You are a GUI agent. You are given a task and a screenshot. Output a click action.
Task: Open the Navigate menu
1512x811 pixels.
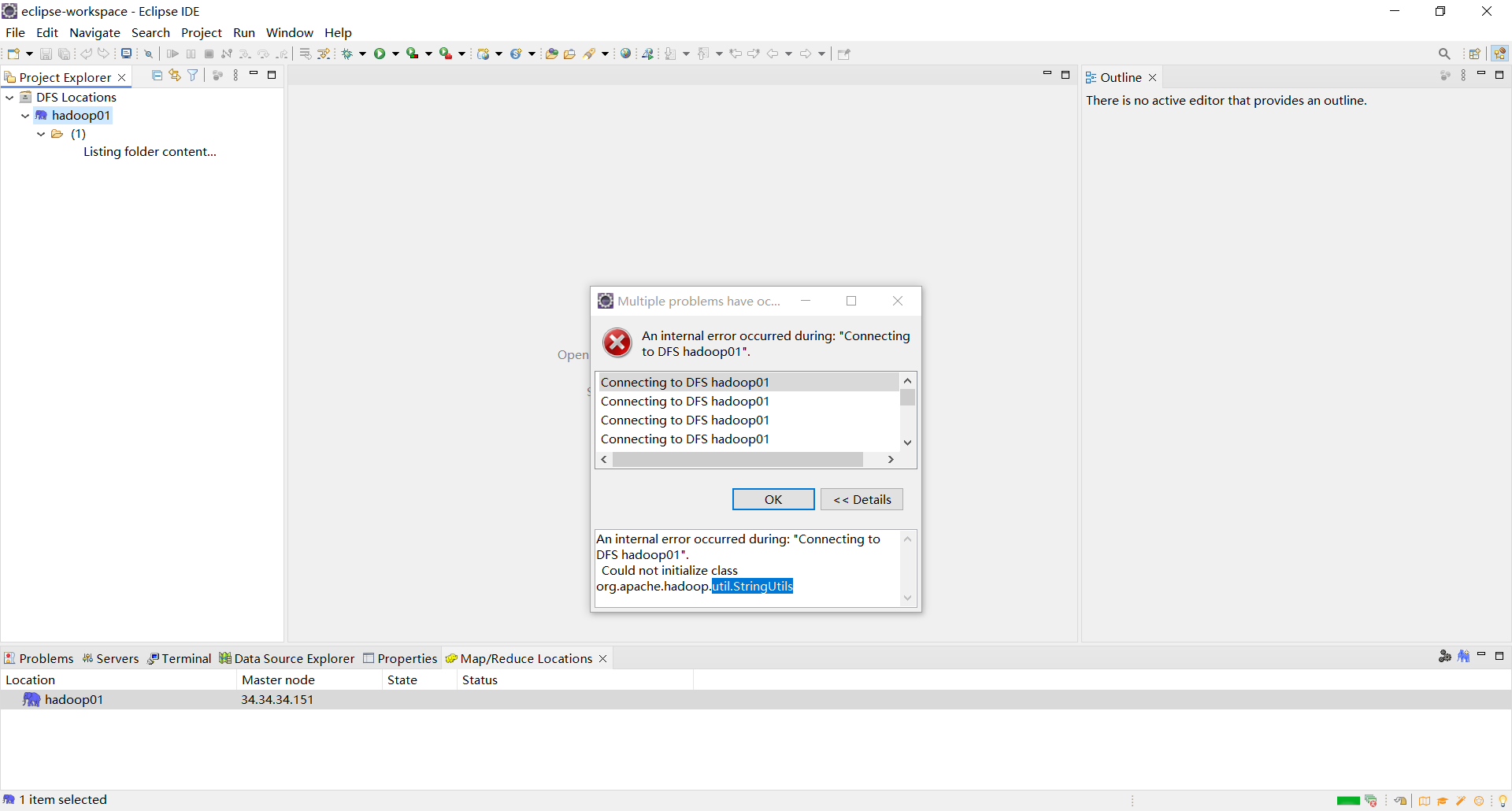(94, 32)
